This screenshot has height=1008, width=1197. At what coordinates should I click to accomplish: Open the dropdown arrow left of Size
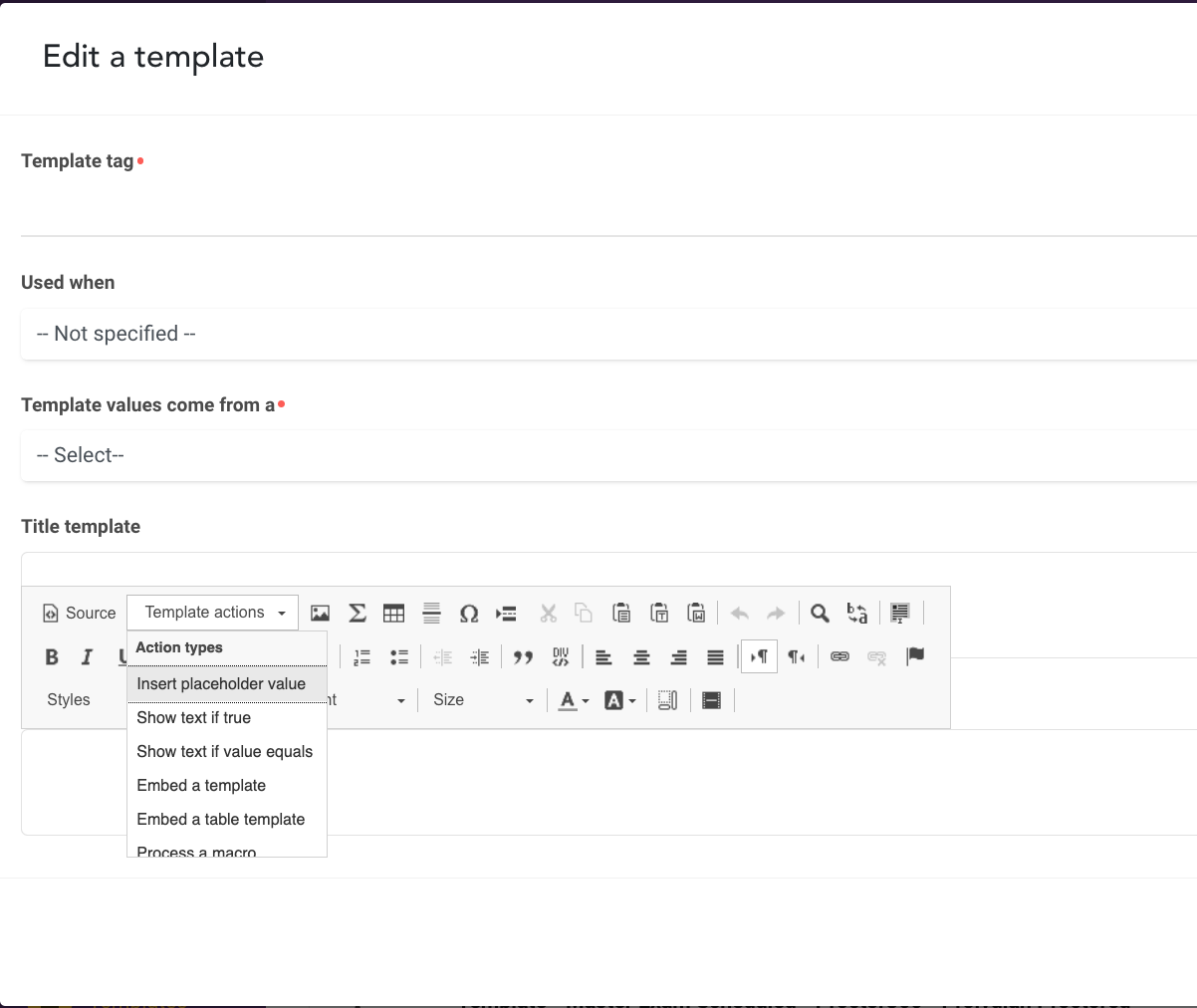[x=401, y=700]
